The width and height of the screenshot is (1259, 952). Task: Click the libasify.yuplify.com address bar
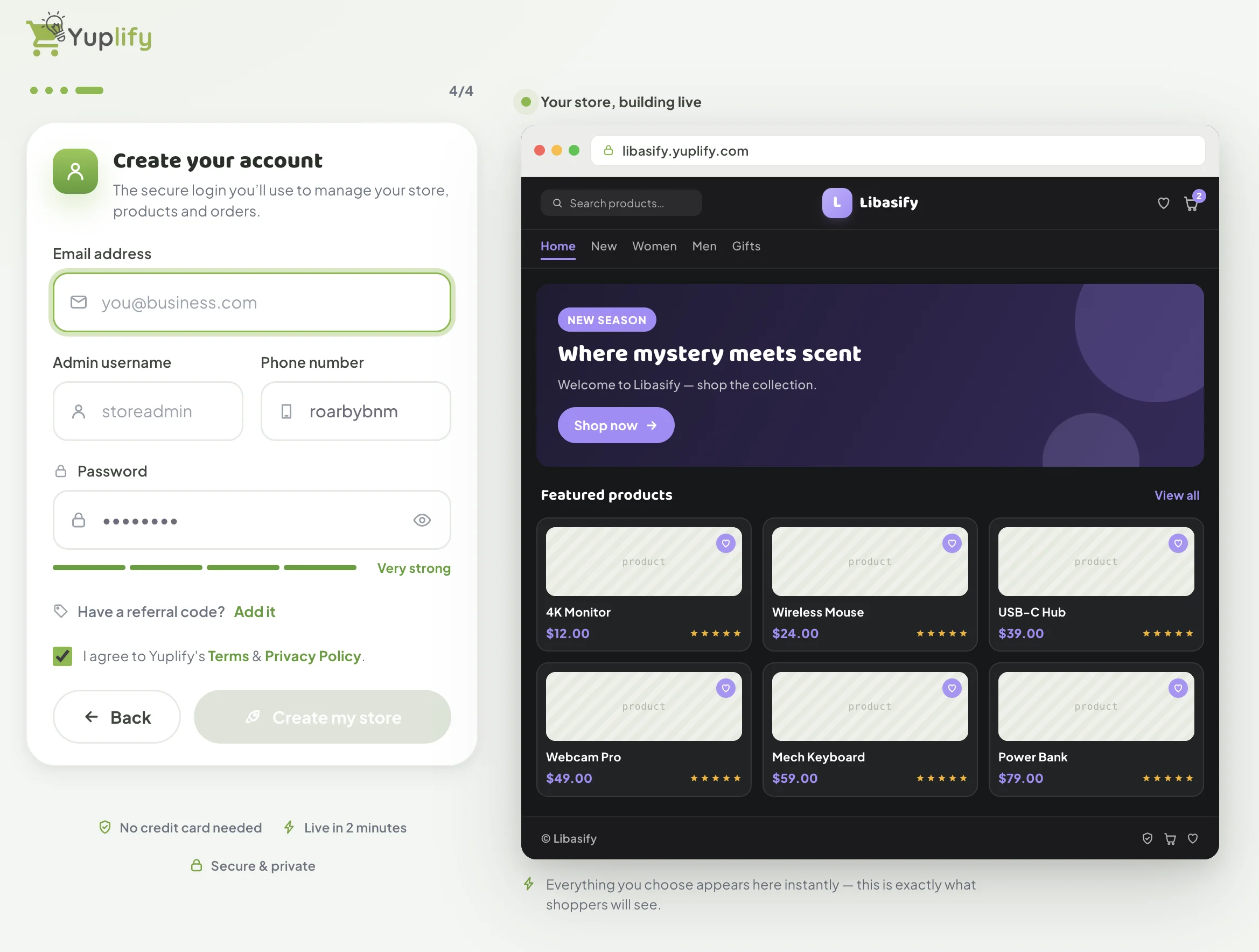[x=898, y=150]
